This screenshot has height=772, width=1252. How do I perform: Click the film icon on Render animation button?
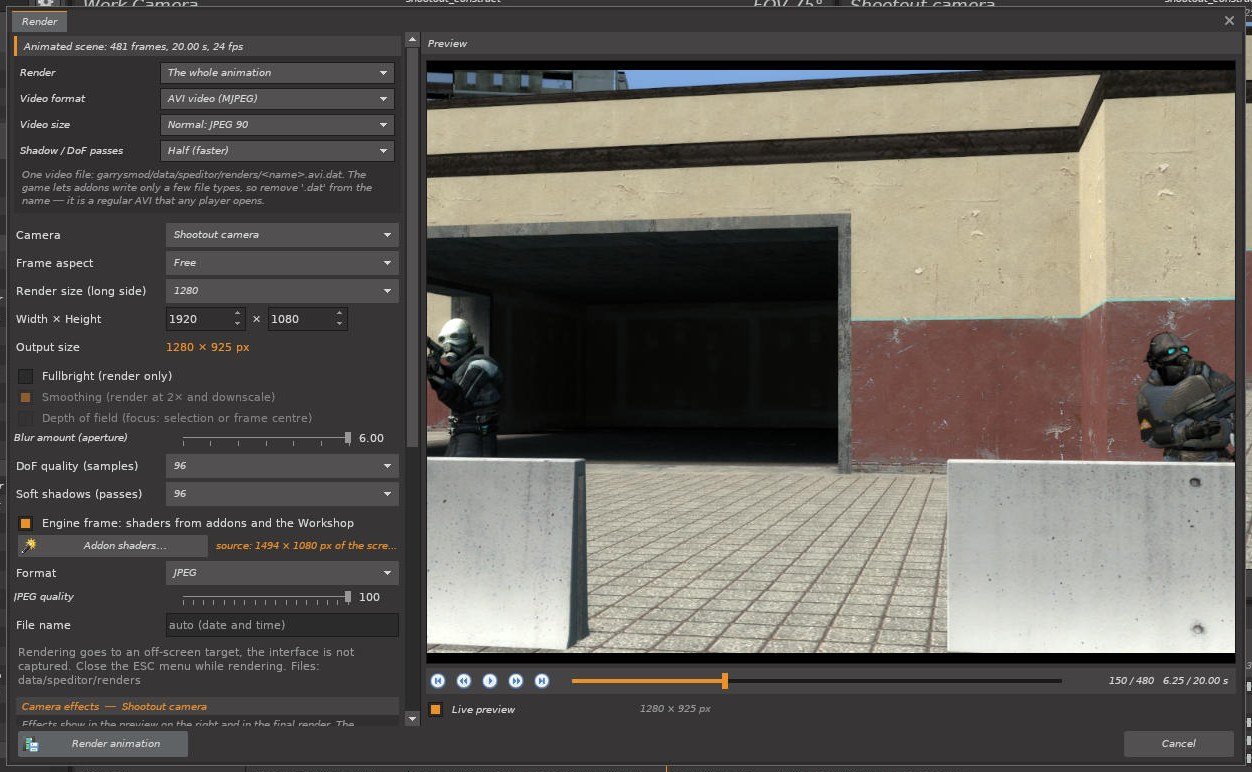32,744
